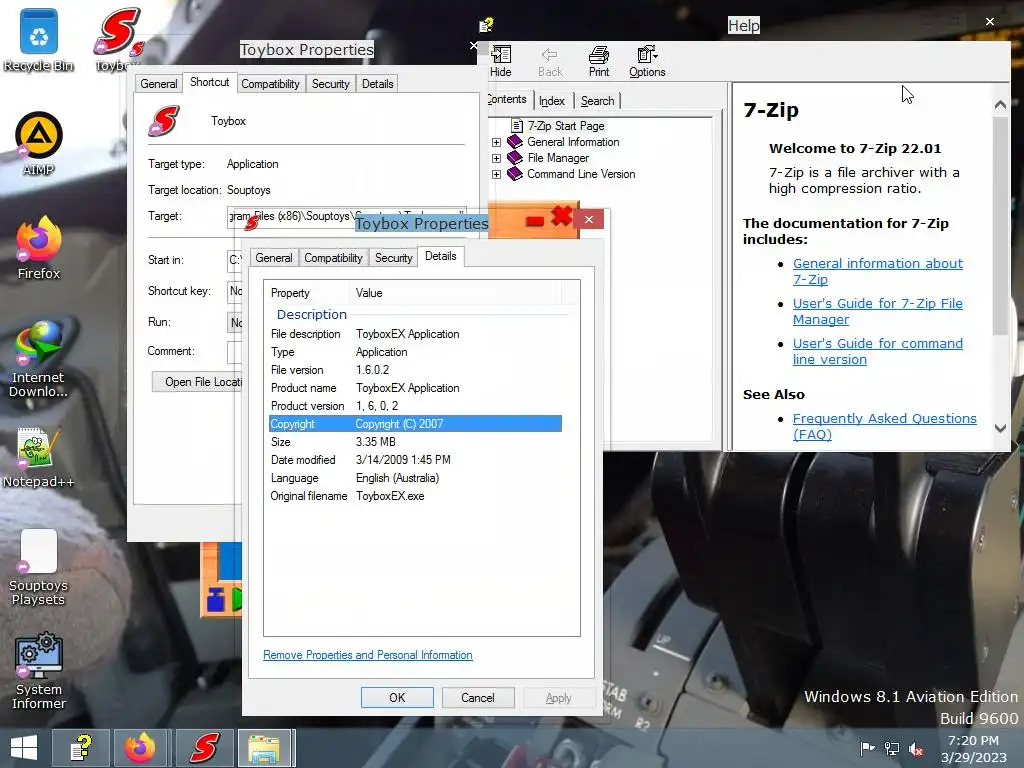Open the Options toolbar menu in Help

[647, 61]
